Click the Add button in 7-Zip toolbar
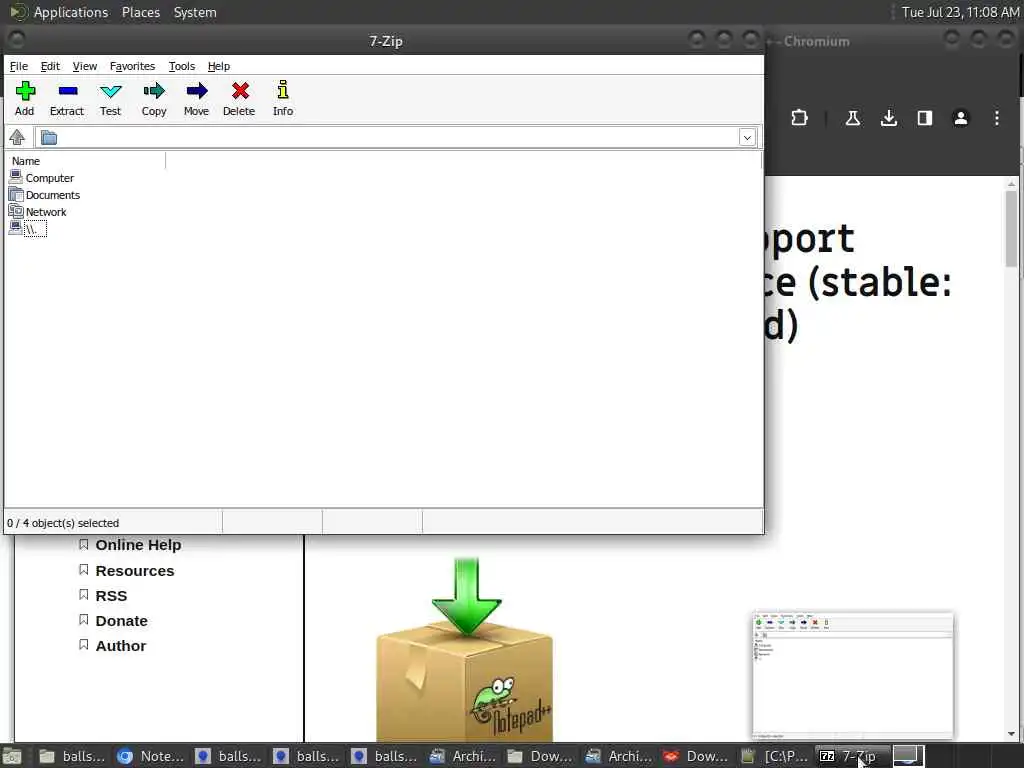The image size is (1024, 768). [x=25, y=99]
